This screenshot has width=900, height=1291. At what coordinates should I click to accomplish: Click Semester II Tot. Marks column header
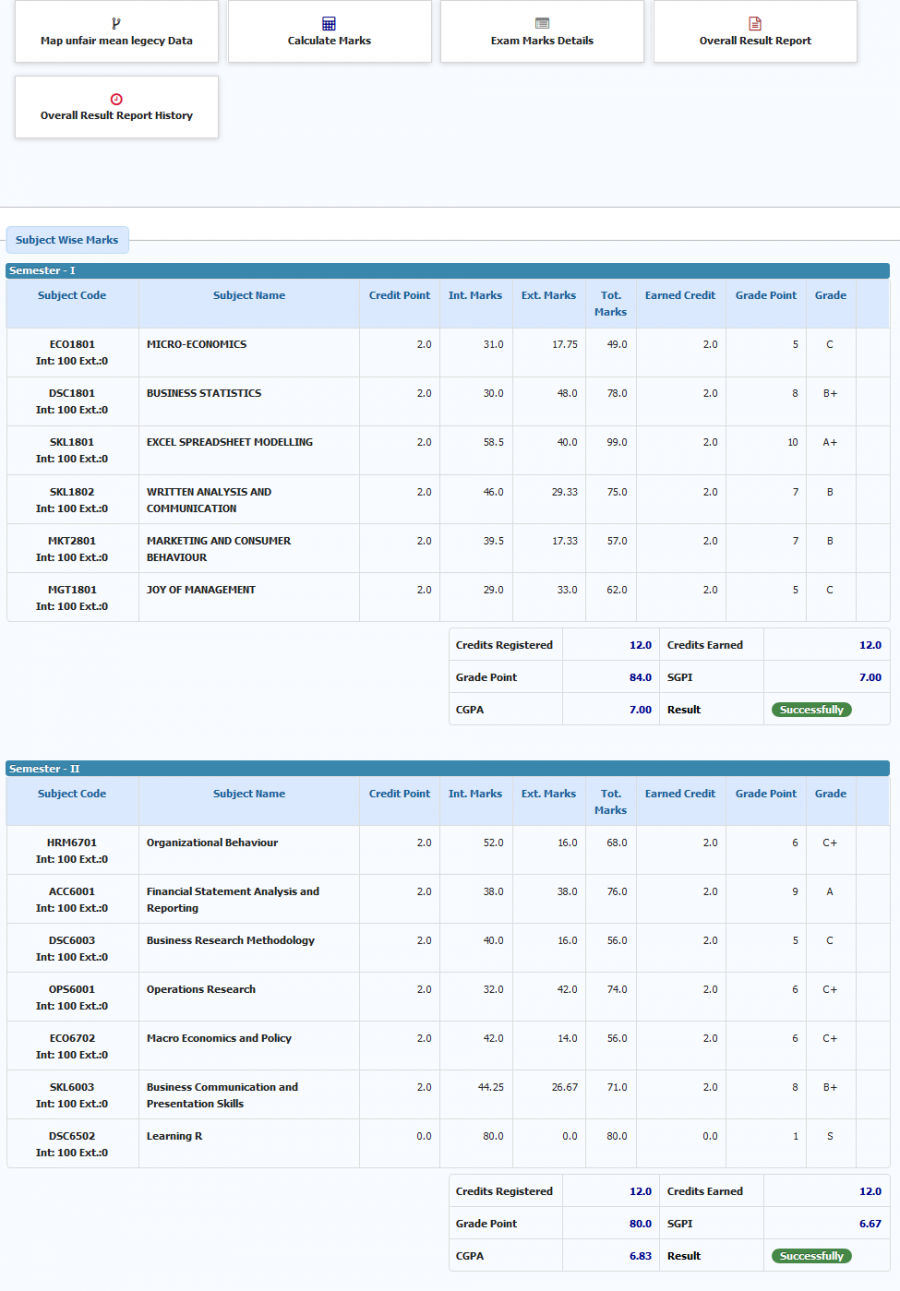pos(610,802)
